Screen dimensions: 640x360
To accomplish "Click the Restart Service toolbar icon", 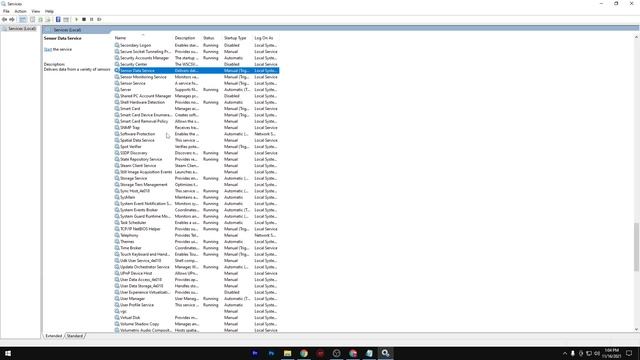I will tap(99, 19).
